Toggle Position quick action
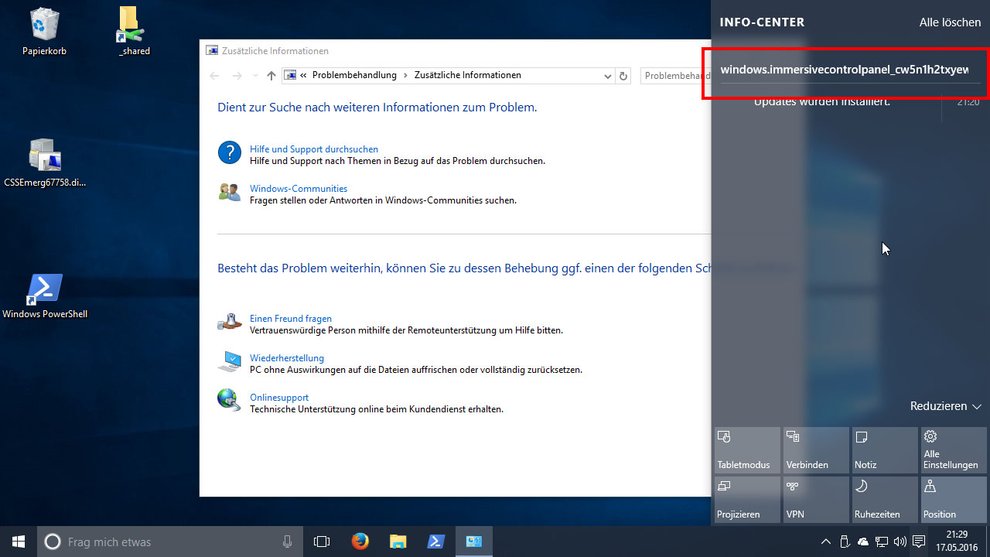The width and height of the screenshot is (990, 557). tap(953, 499)
